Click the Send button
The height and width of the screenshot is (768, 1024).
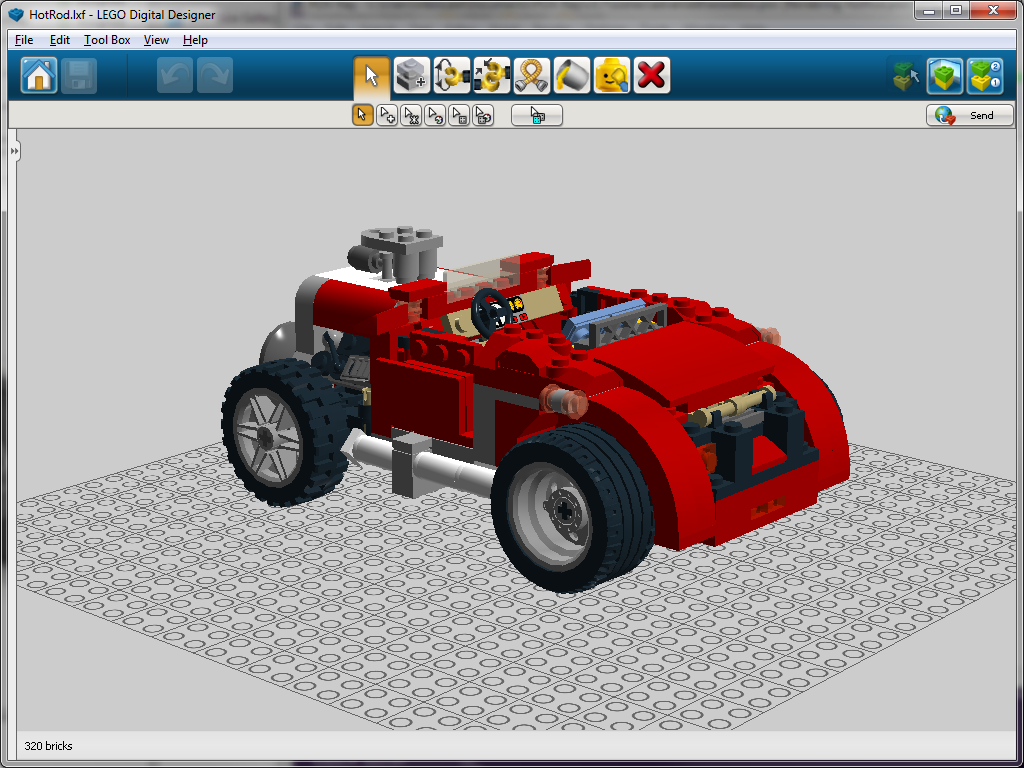point(969,115)
